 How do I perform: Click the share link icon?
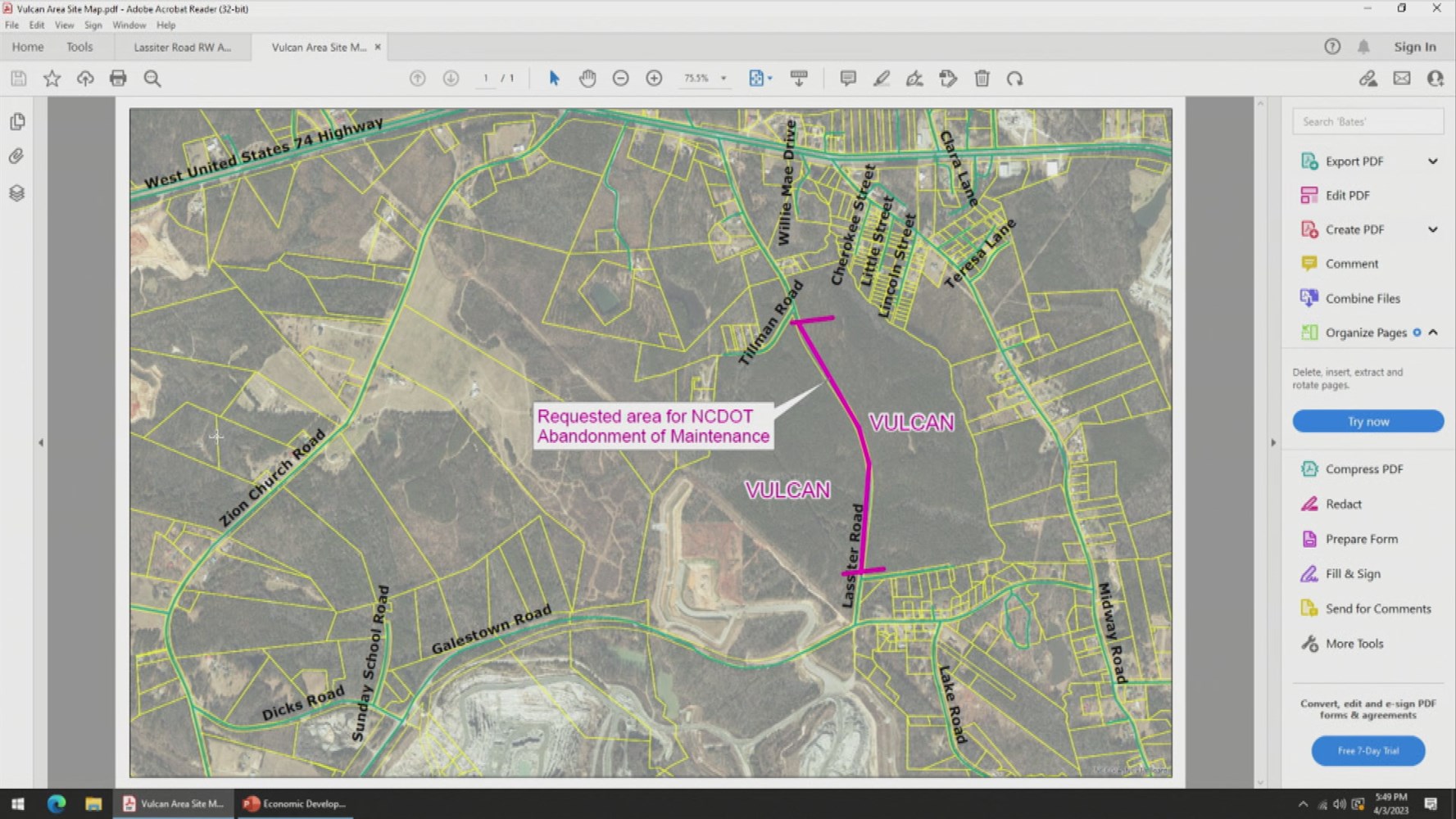tap(1368, 79)
